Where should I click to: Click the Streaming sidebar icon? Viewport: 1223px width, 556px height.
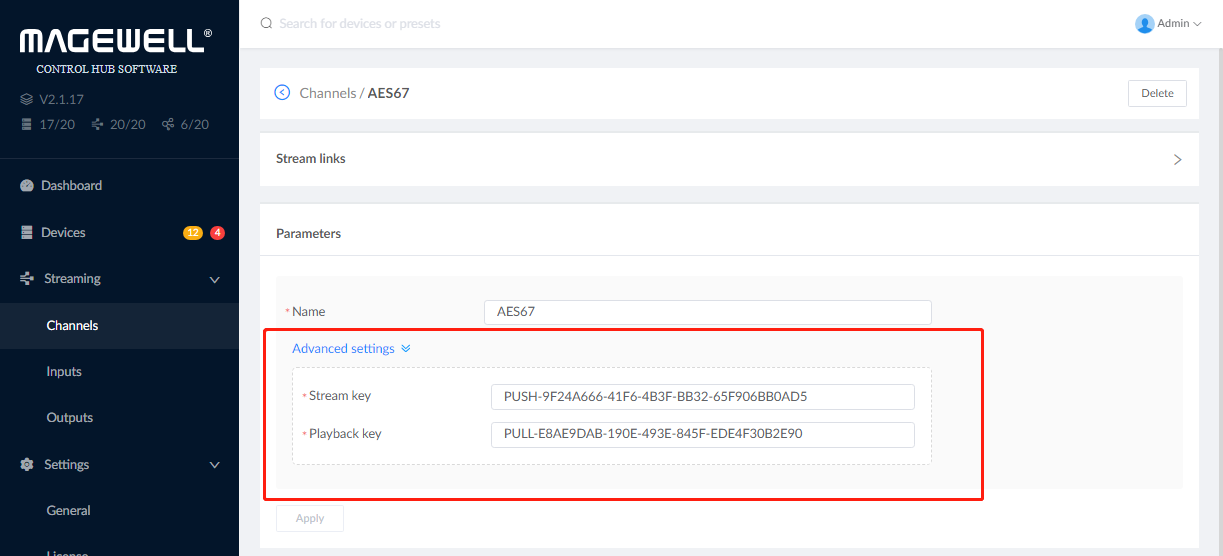click(x=27, y=279)
